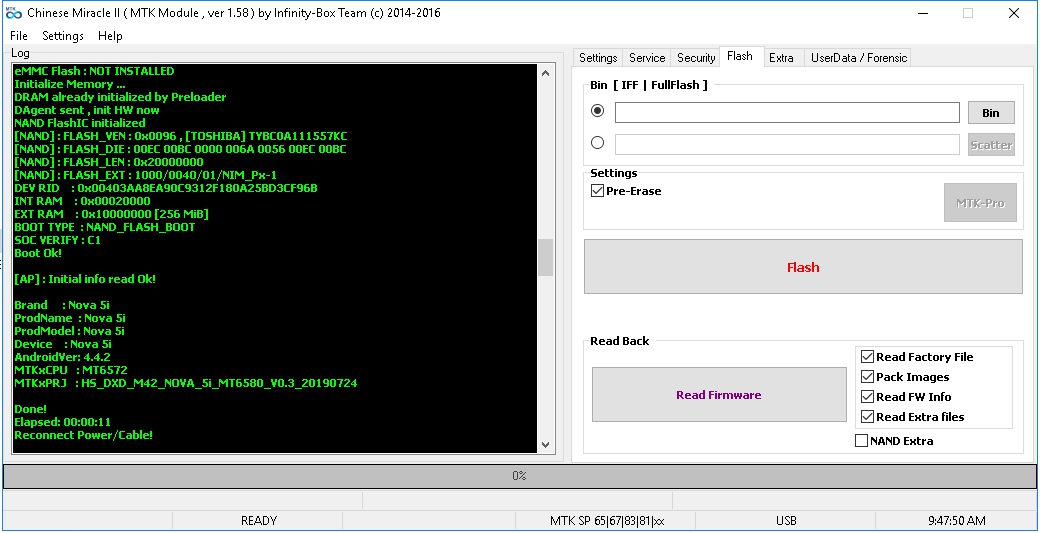Click the 'Brand : Nova 5i' log line
Screen dimensions: 1040x533
[x=62, y=305]
